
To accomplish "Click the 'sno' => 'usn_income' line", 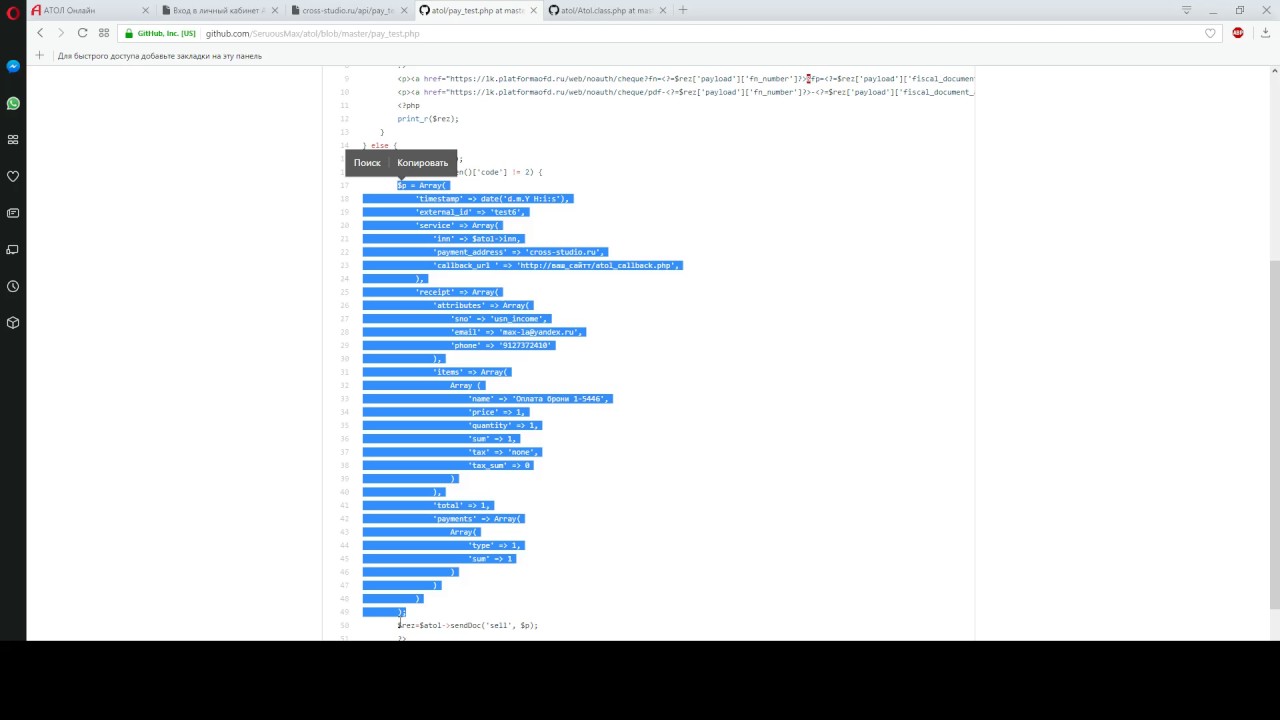I will click(x=498, y=319).
